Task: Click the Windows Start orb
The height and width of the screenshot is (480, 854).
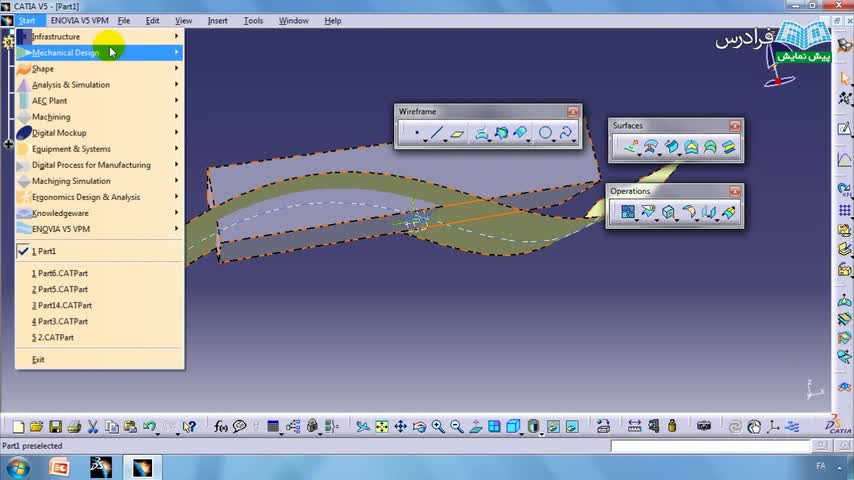Action: tap(17, 468)
